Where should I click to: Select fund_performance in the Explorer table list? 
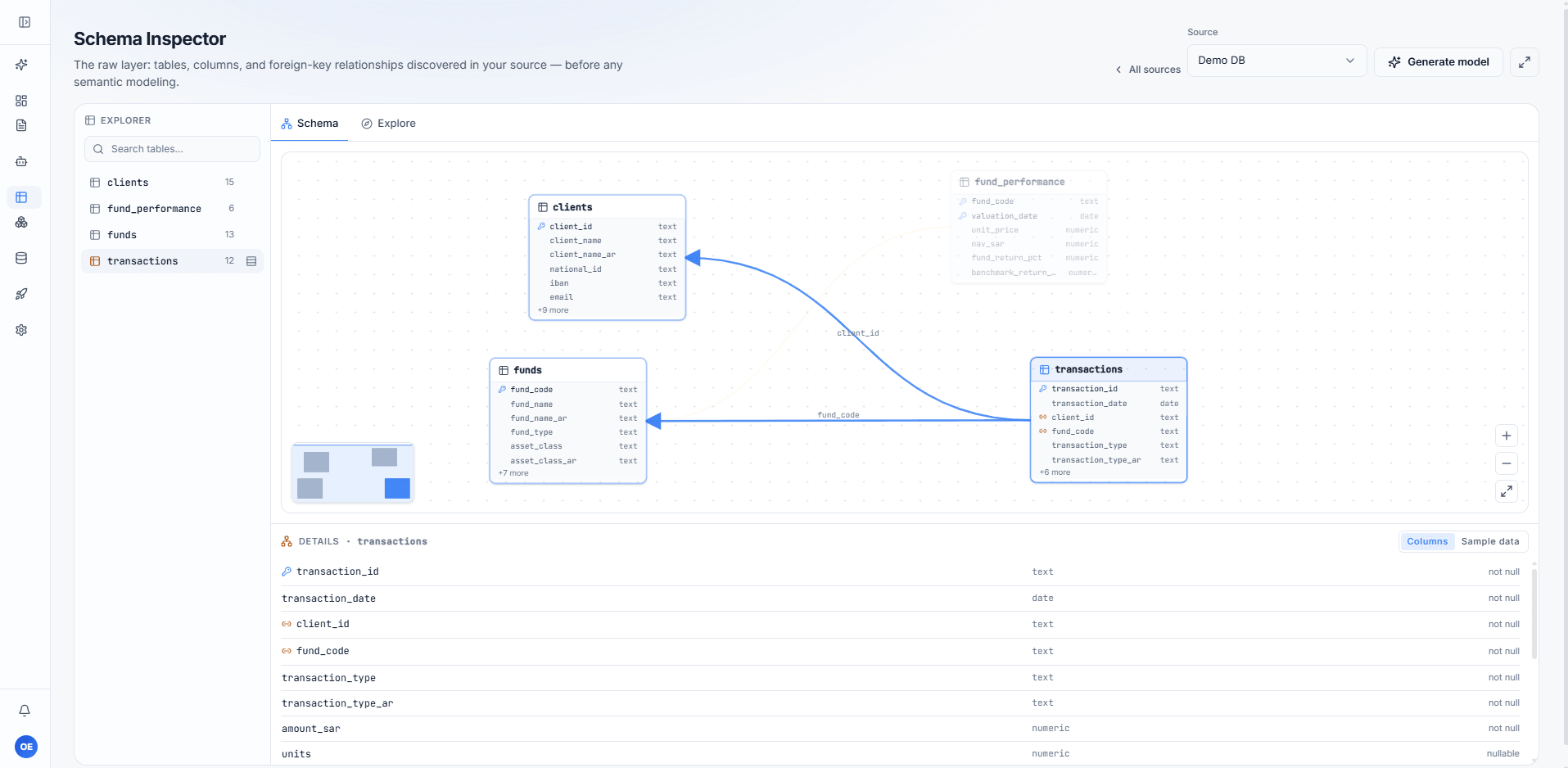[172, 209]
